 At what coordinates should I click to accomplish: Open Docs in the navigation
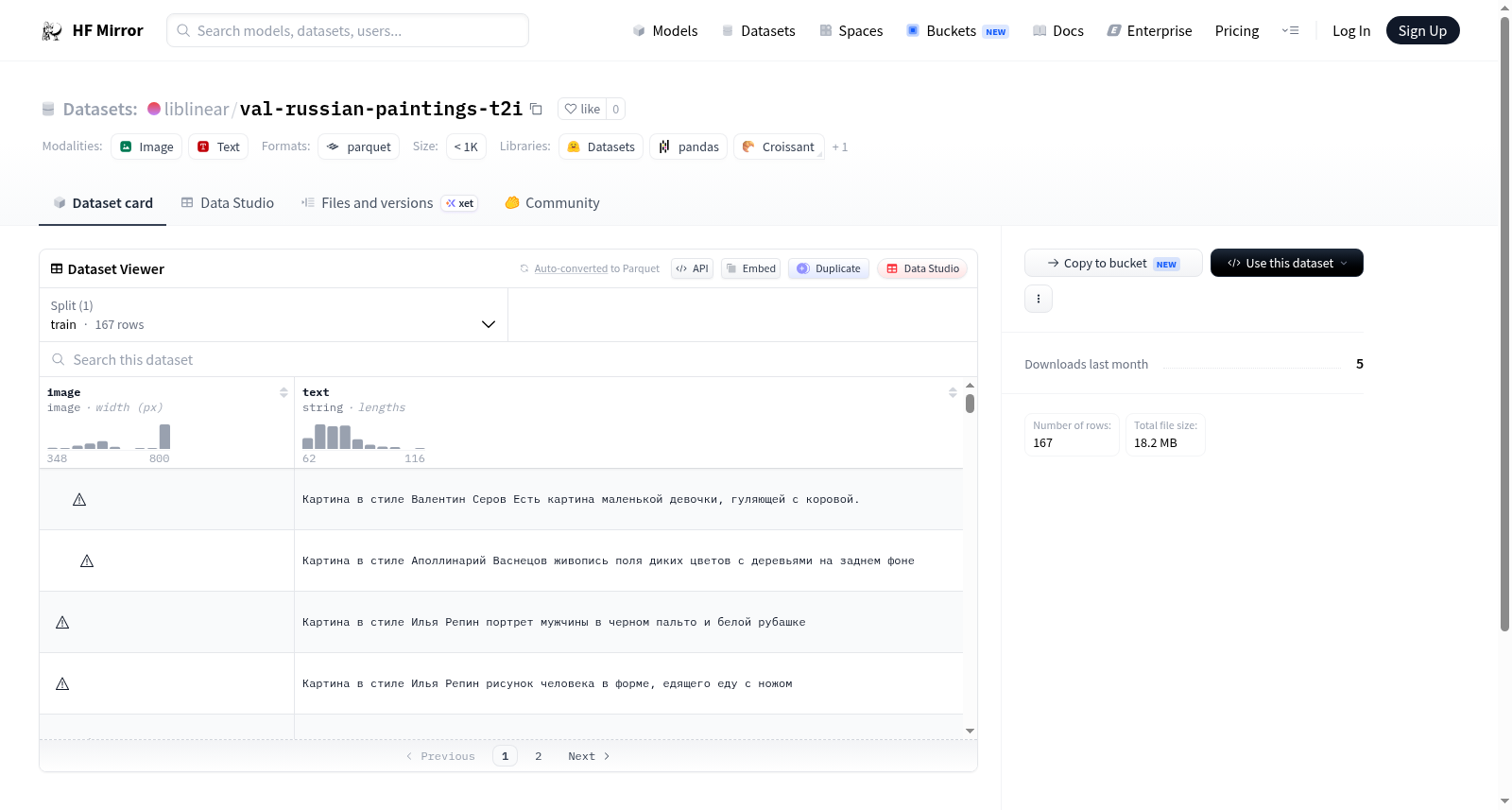tap(1058, 31)
